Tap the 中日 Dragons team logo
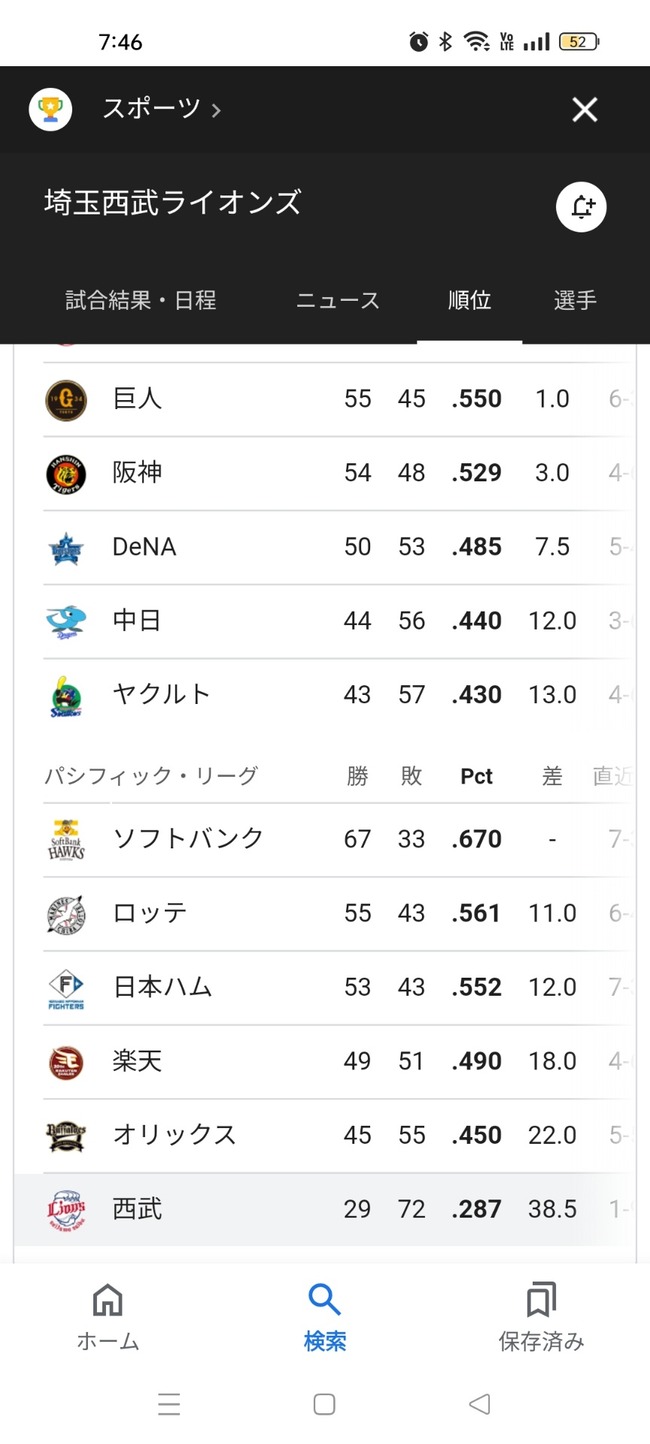The image size is (650, 1444). (66, 622)
